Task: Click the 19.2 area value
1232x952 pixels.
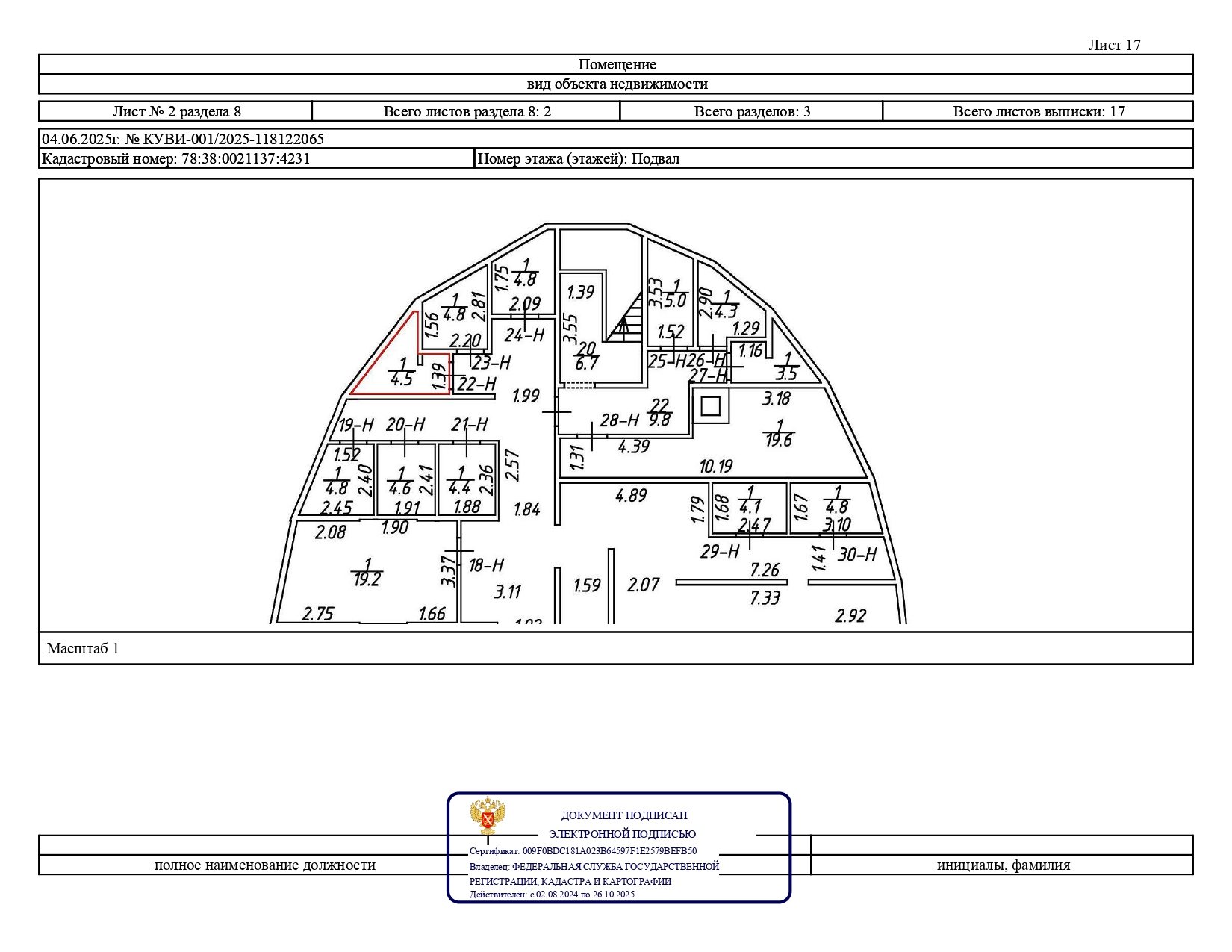Action: [367, 579]
